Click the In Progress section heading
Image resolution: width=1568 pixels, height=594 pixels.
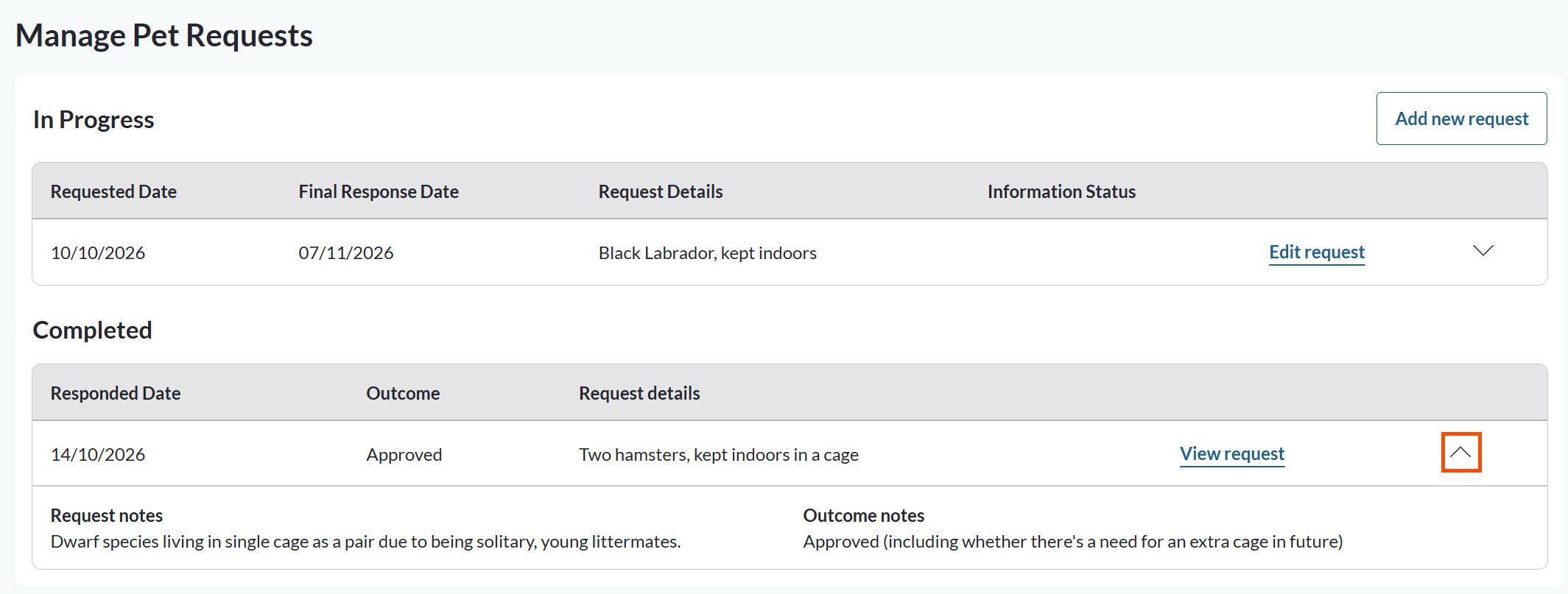tap(94, 119)
